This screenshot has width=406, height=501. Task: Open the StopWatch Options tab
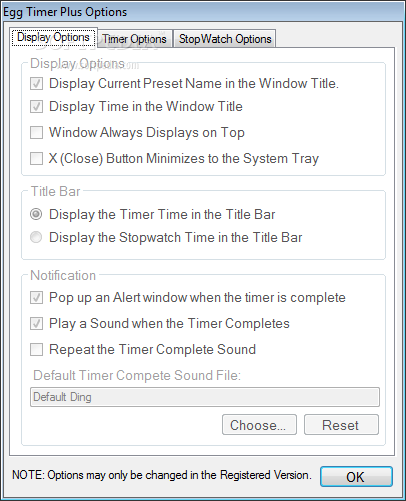(x=225, y=39)
